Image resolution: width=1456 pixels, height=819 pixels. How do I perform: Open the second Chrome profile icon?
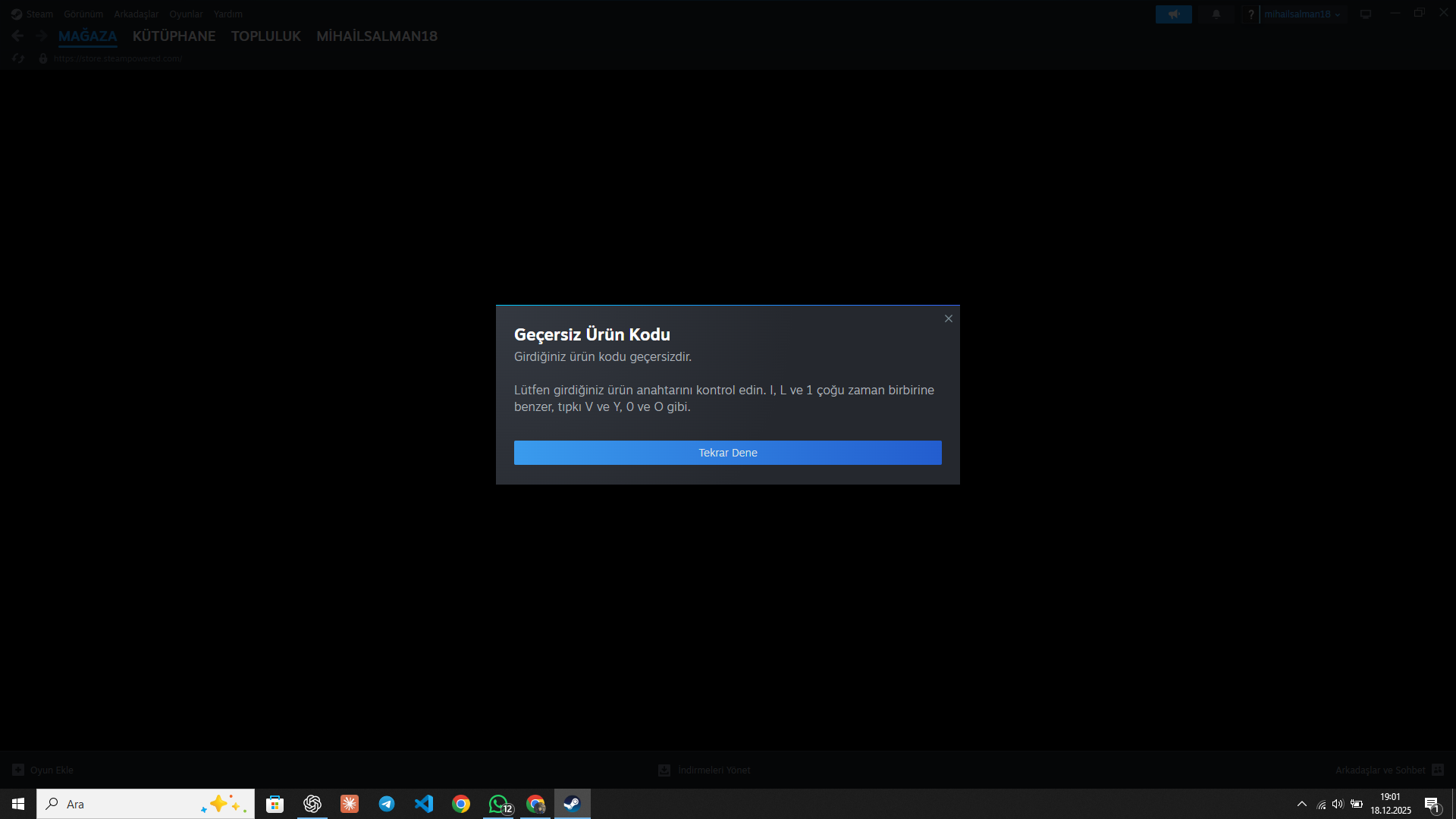tap(536, 804)
